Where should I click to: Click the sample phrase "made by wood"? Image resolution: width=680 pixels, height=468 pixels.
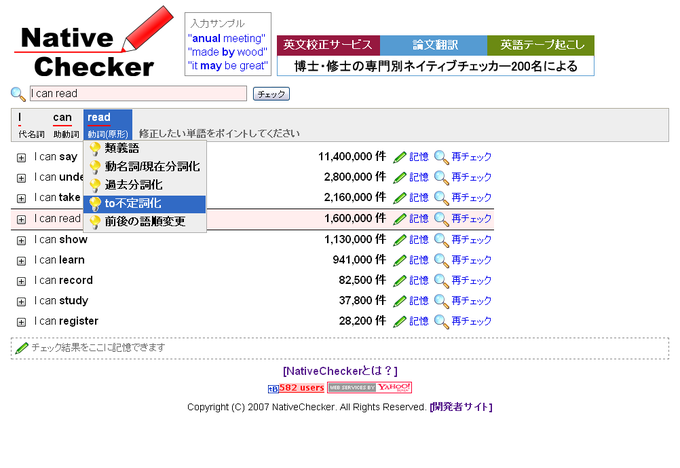[x=228, y=52]
